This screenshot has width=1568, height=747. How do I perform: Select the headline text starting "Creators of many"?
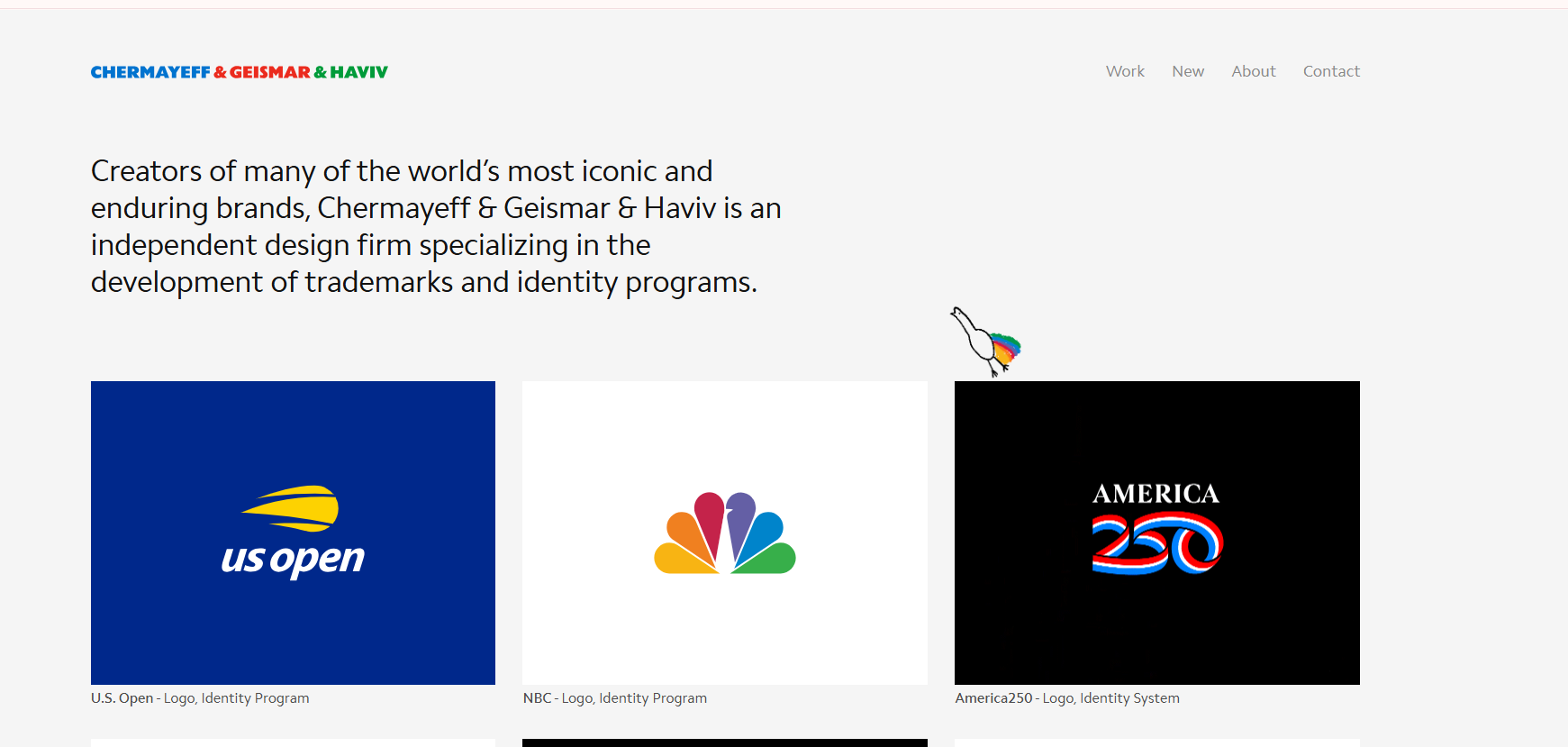[x=436, y=226]
